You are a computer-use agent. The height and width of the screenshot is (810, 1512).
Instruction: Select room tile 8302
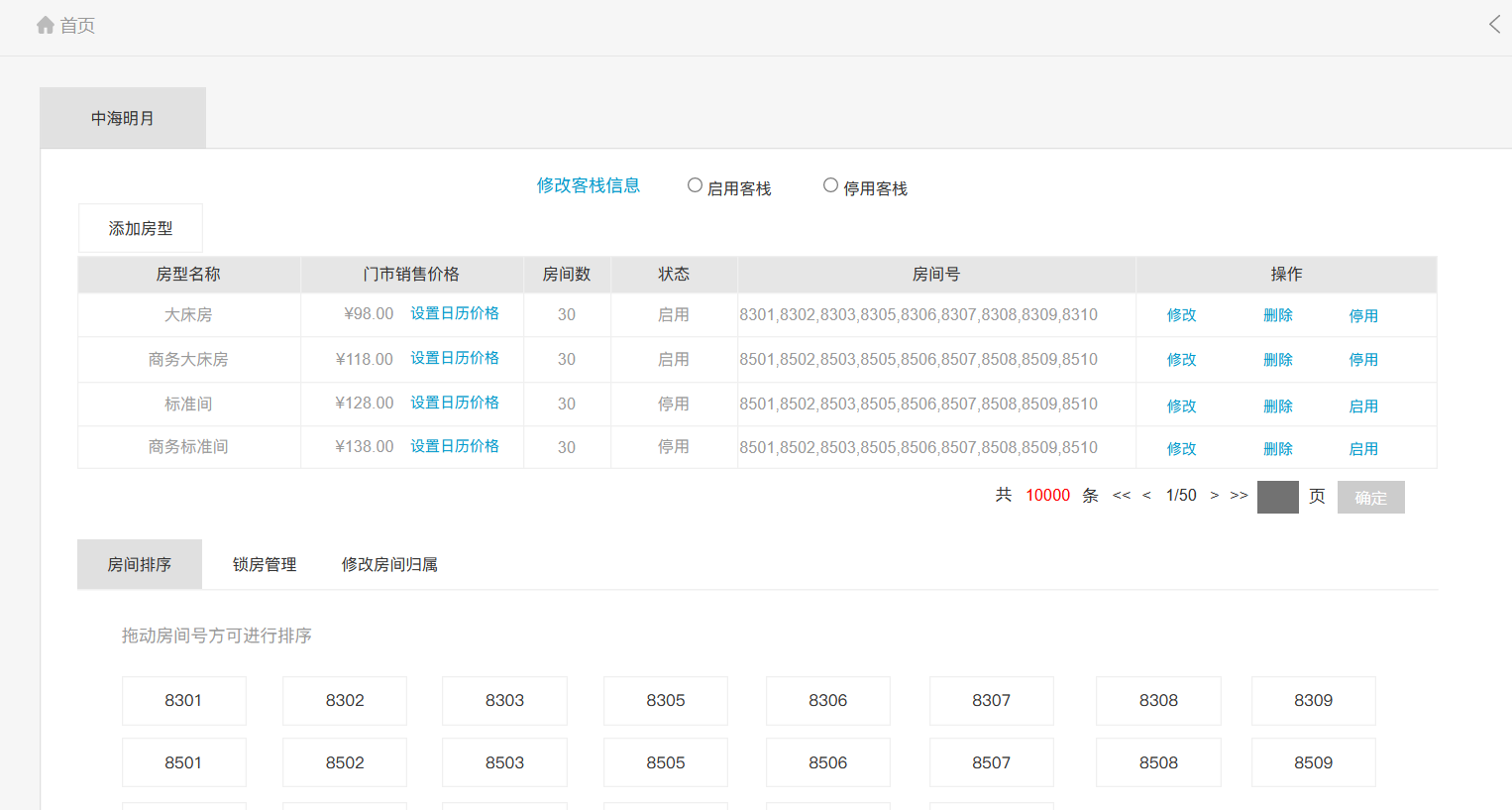[x=345, y=701]
